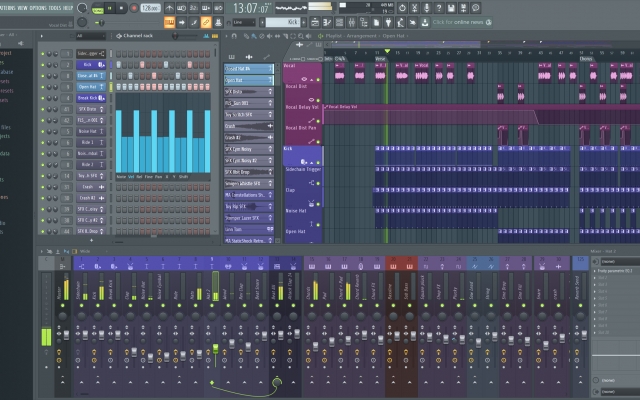
Task: Open the OPTIONS menu
Action: coord(38,8)
